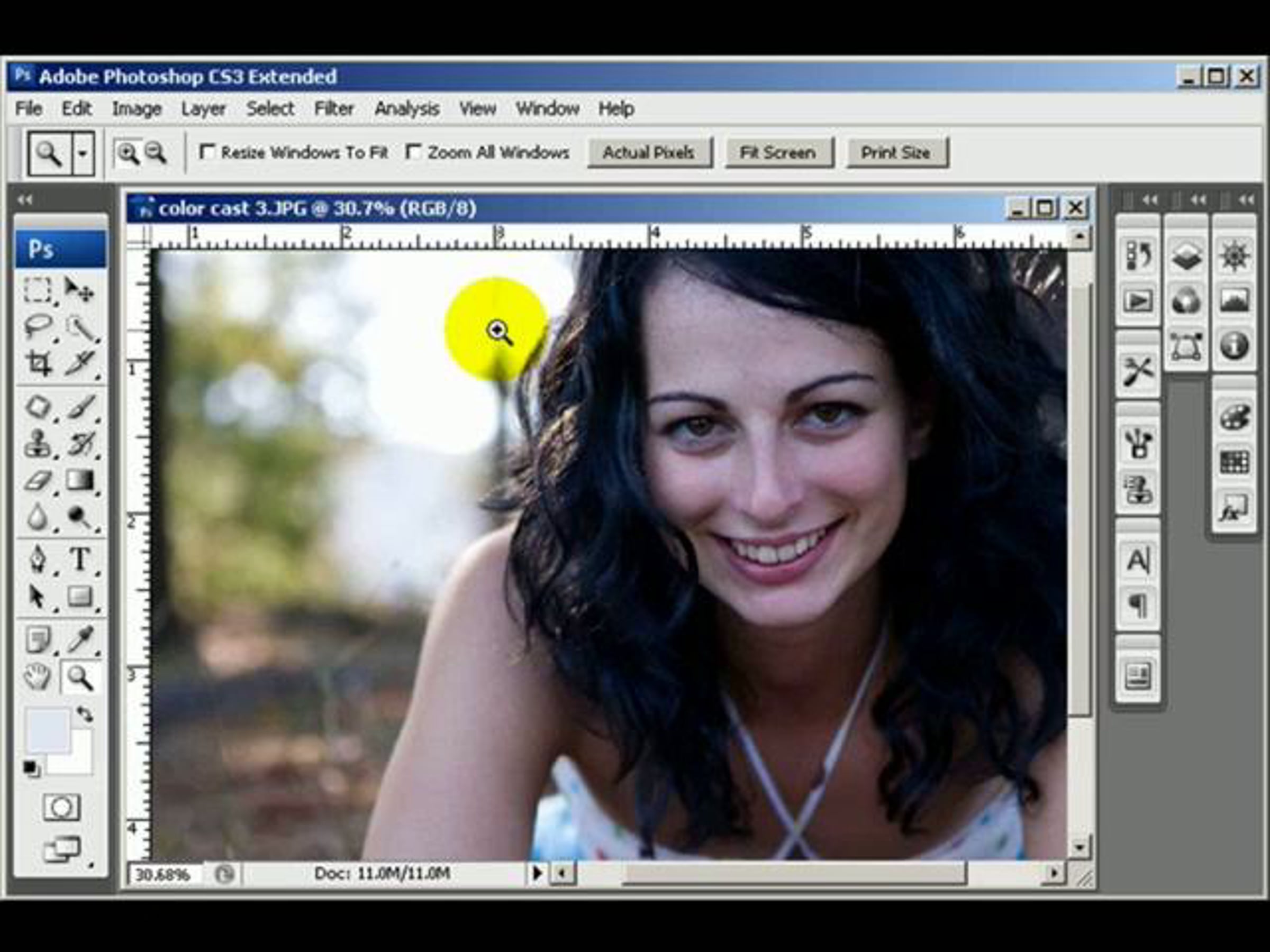
Task: Expand the status bar info arrow menu
Action: pos(537,873)
